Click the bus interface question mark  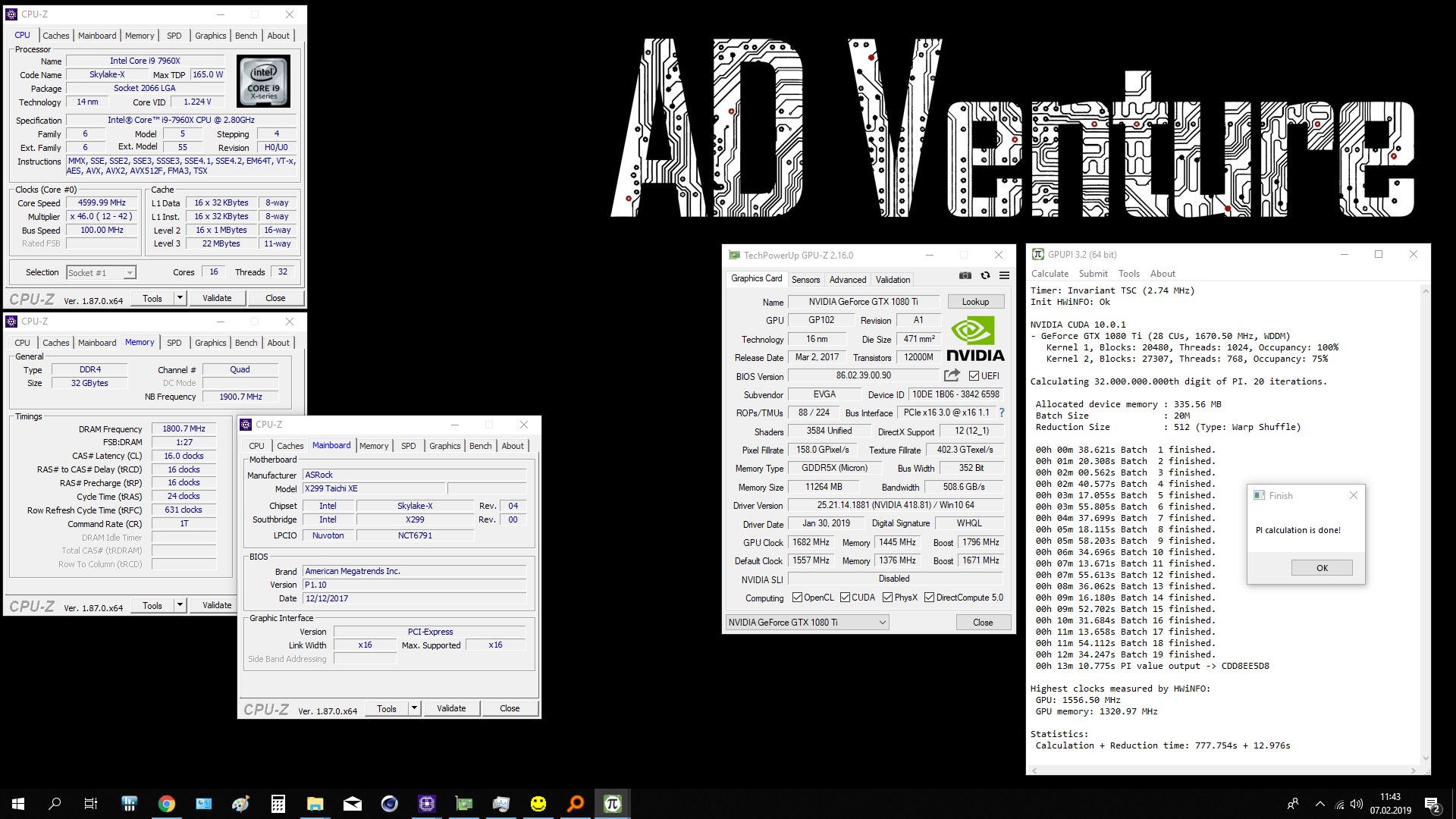(1002, 413)
